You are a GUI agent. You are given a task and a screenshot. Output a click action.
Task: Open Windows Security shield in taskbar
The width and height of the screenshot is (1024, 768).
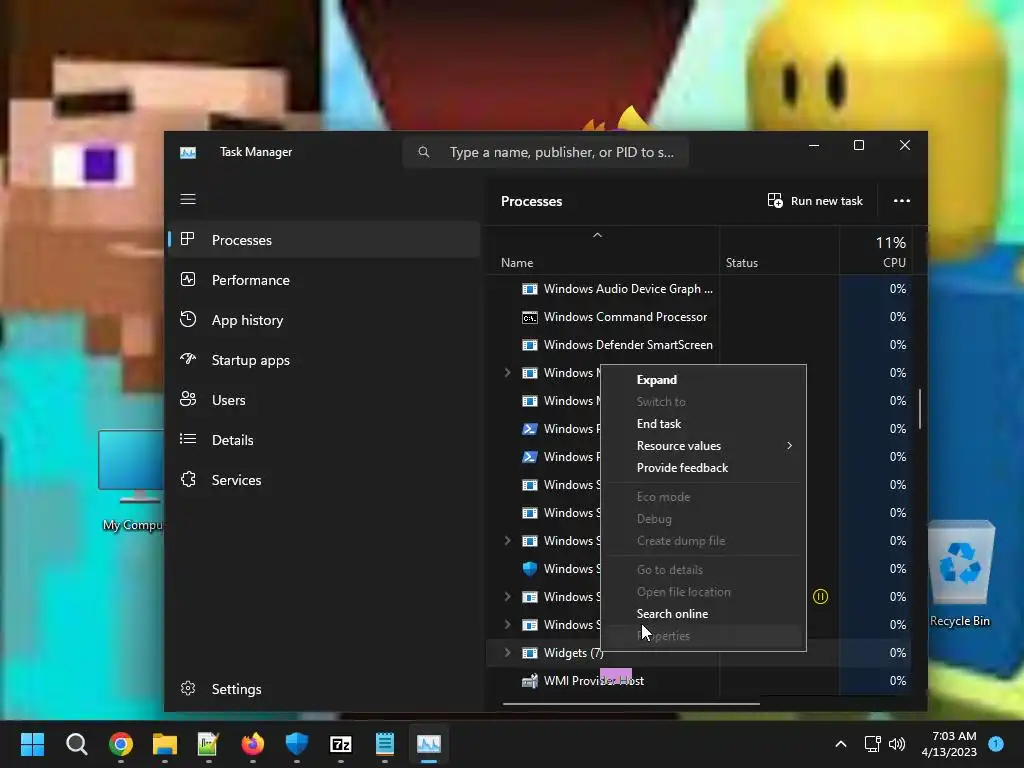point(296,744)
